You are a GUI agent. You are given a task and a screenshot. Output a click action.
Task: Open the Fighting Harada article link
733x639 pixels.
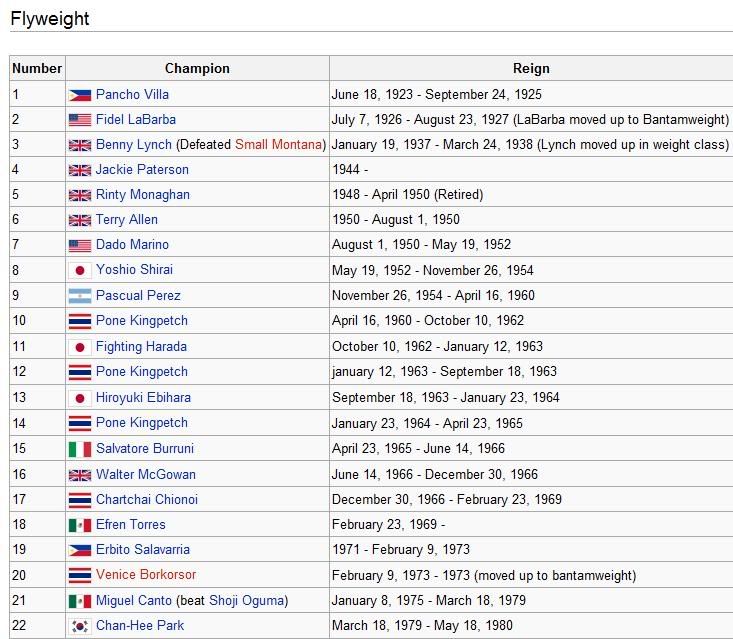click(141, 346)
